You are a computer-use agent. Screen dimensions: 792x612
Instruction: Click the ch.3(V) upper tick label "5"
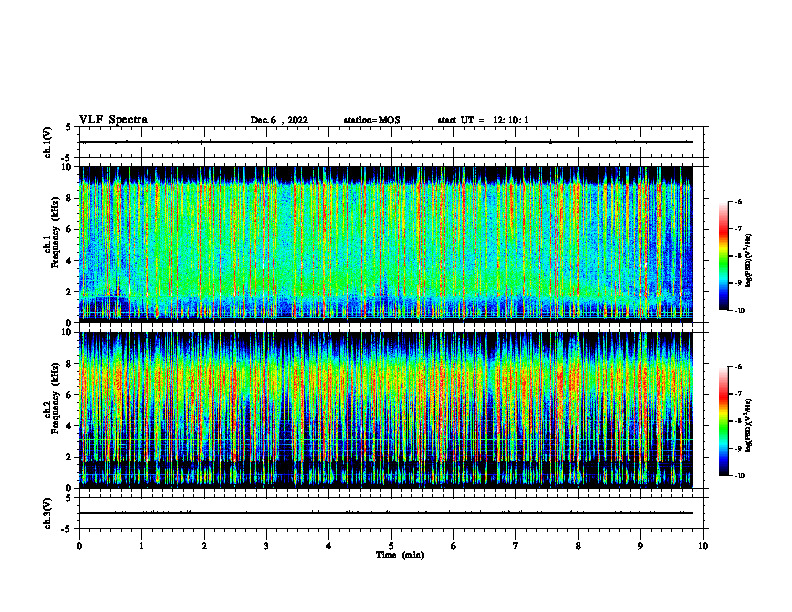[x=69, y=498]
